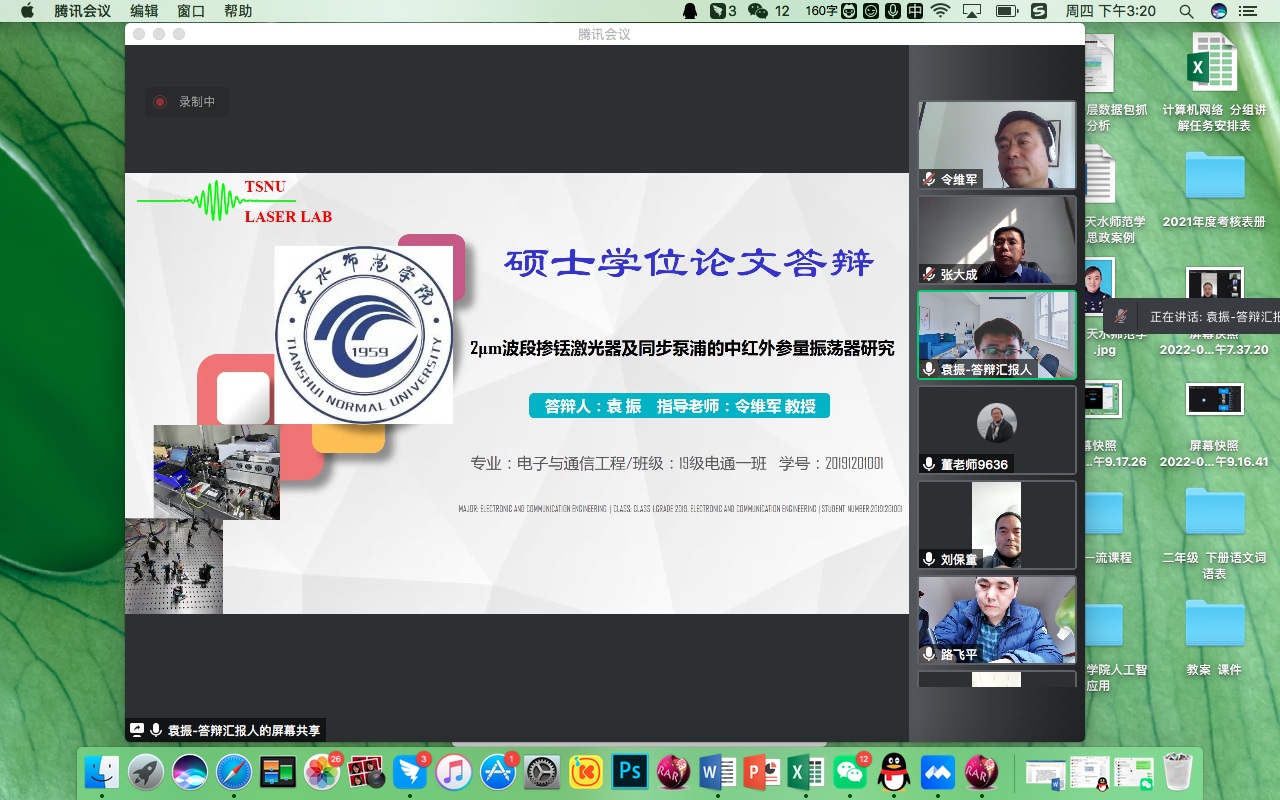Screen dimensions: 1280x800
Task: Select the 教案 课件 folder
Action: coord(1214,637)
